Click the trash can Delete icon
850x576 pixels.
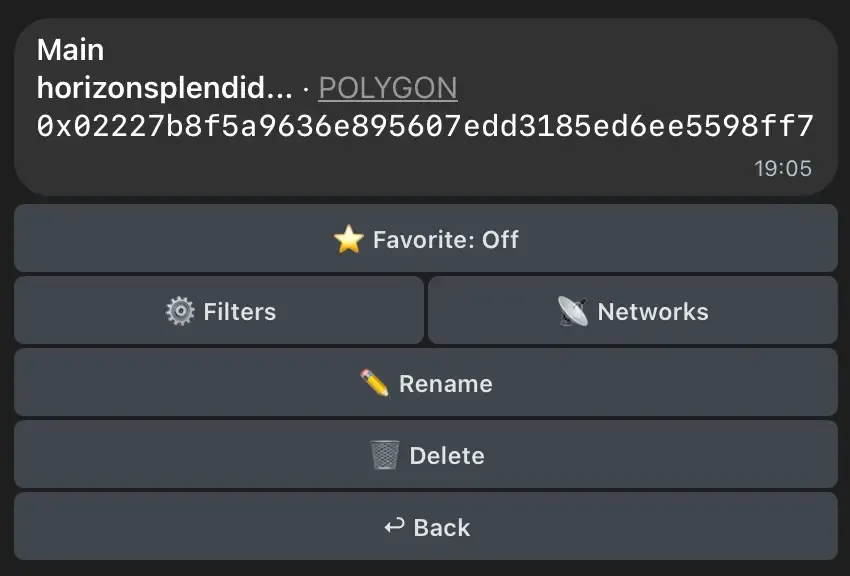pyautogui.click(x=385, y=455)
